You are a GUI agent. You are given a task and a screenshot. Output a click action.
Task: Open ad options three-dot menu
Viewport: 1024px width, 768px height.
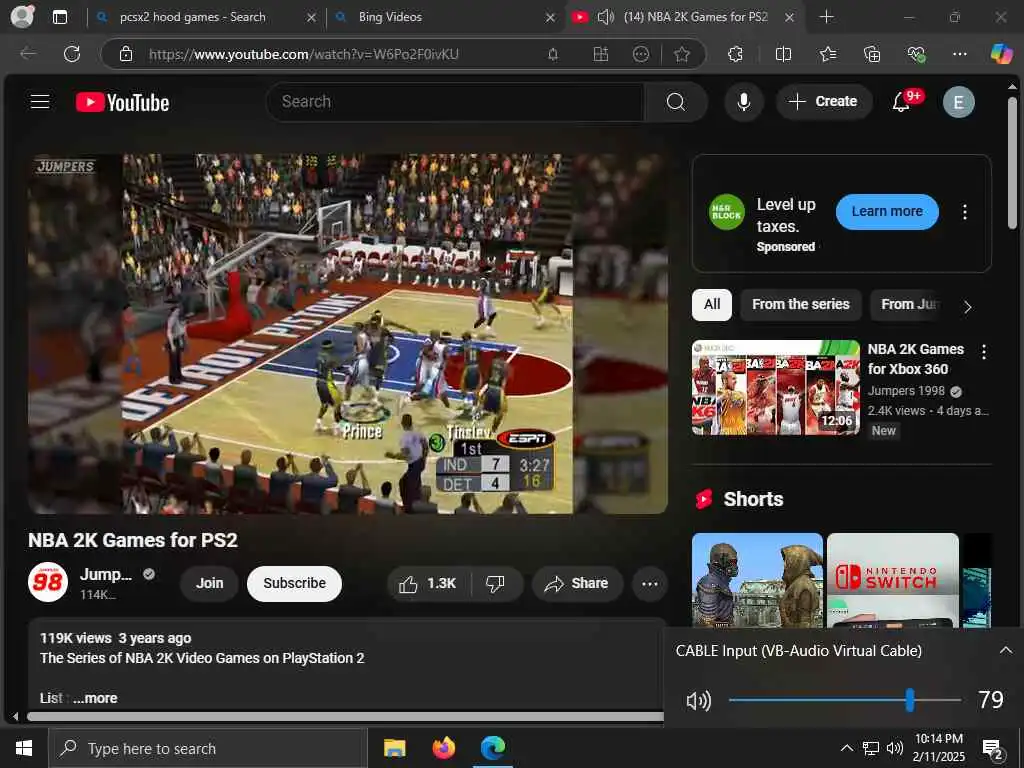[965, 212]
